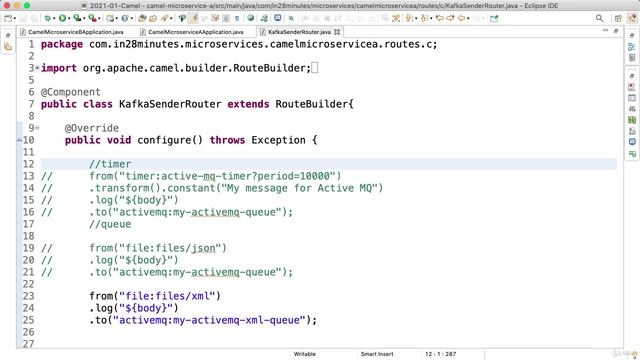The image size is (640, 360).
Task: Click the Pin Editor icon
Action: coord(291,18)
